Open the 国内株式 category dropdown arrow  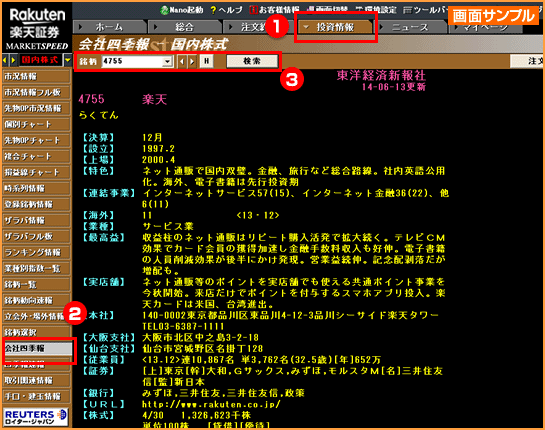point(67,60)
